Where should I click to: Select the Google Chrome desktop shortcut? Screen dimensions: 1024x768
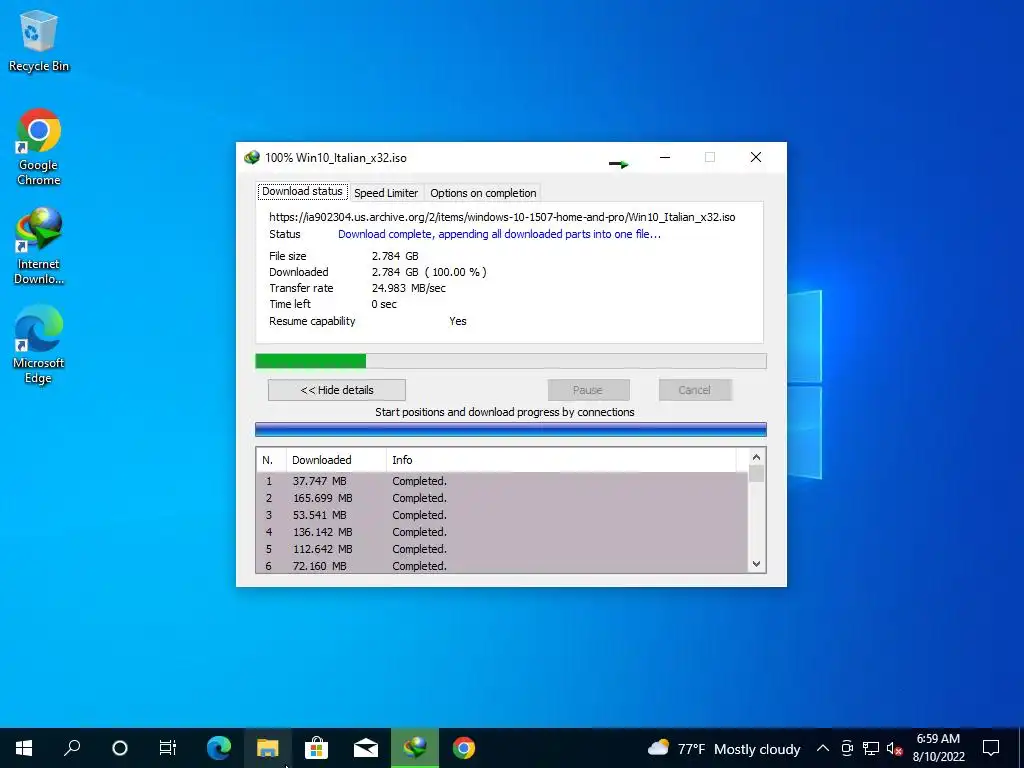point(39,147)
